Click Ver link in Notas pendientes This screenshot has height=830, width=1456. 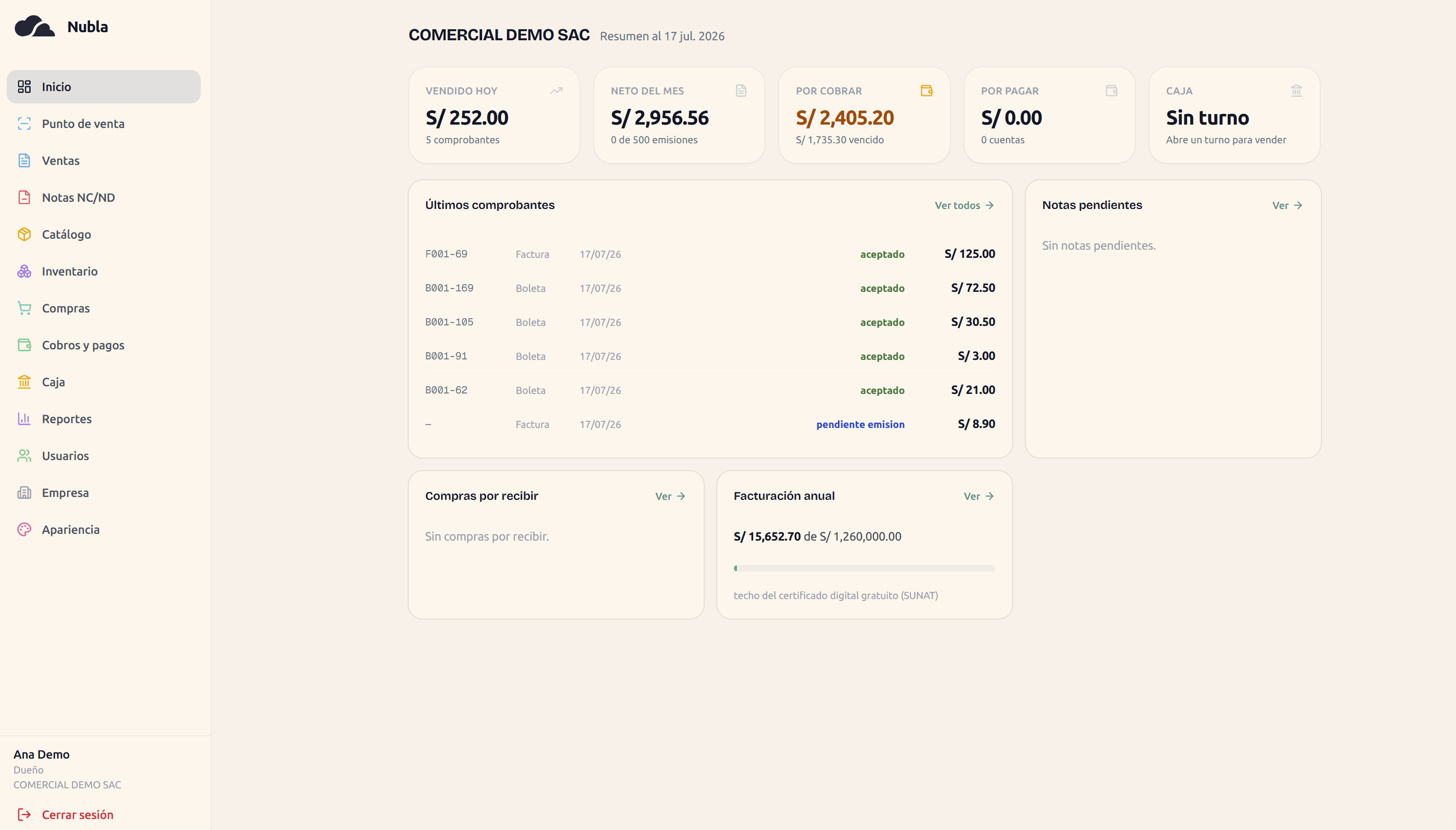point(1287,205)
